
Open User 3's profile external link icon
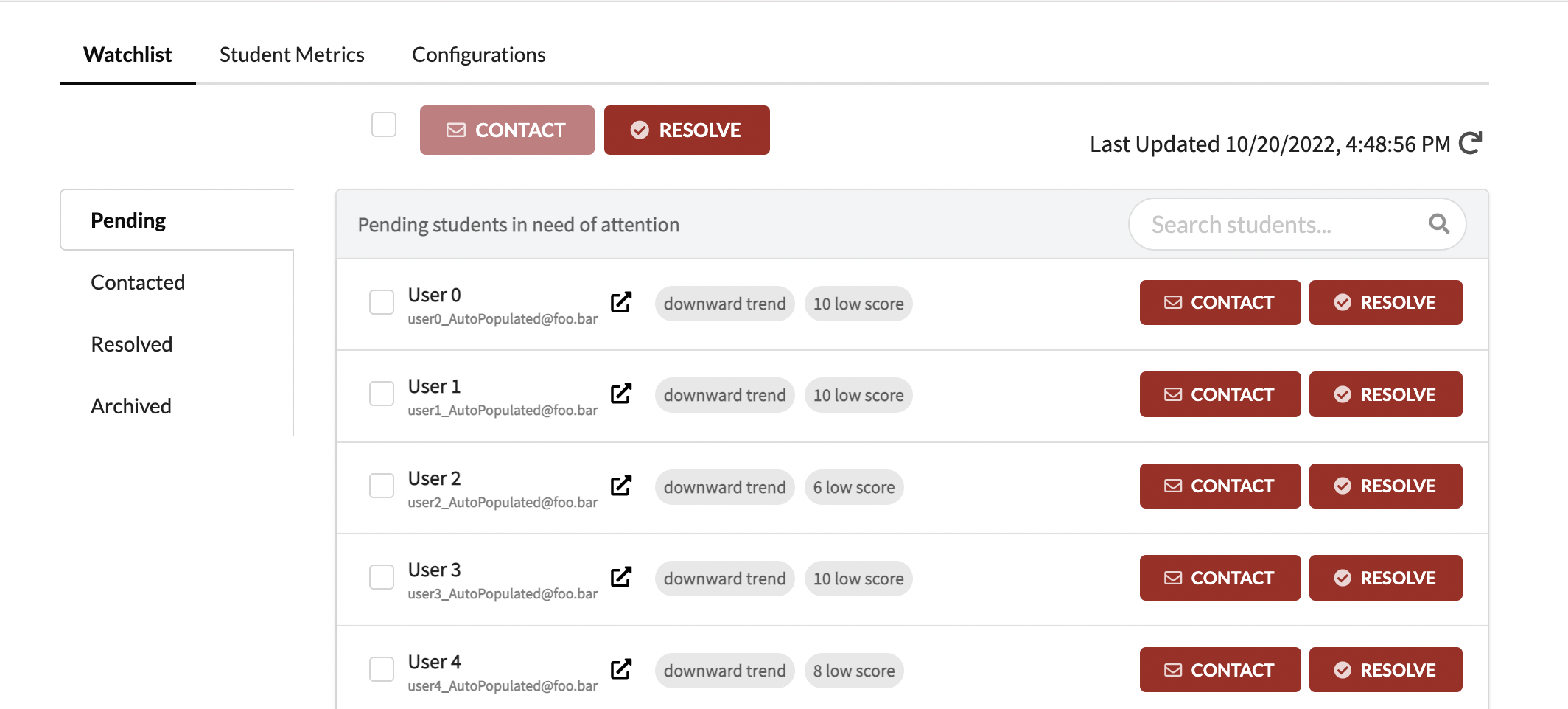point(621,577)
